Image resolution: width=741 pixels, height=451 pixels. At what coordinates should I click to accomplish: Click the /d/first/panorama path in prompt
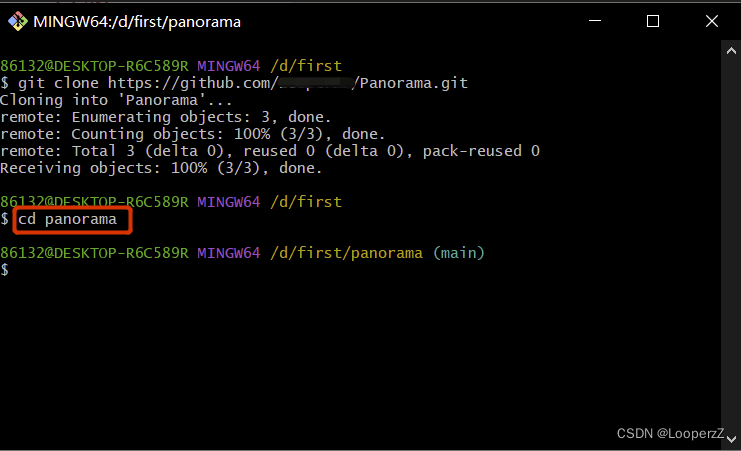[x=346, y=253]
